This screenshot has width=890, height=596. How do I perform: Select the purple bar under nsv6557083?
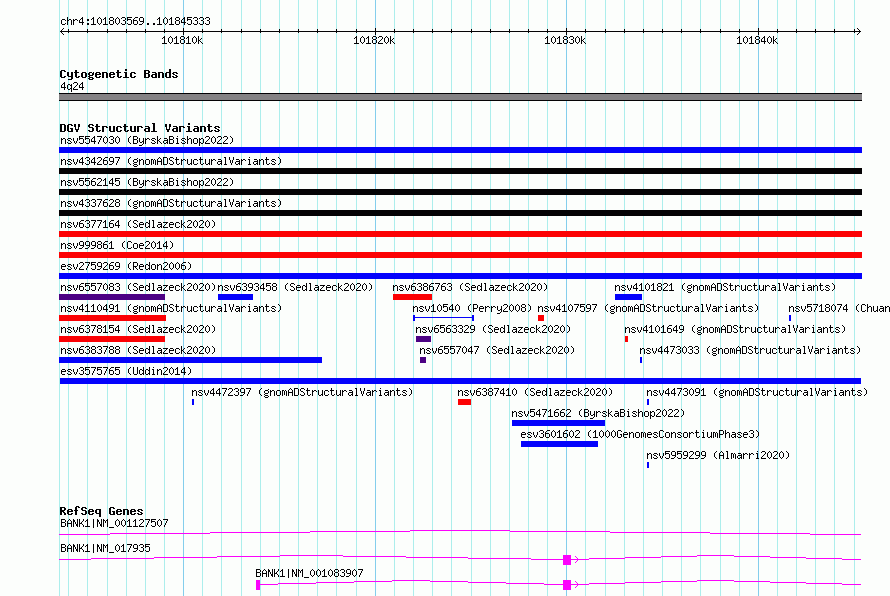[x=112, y=297]
